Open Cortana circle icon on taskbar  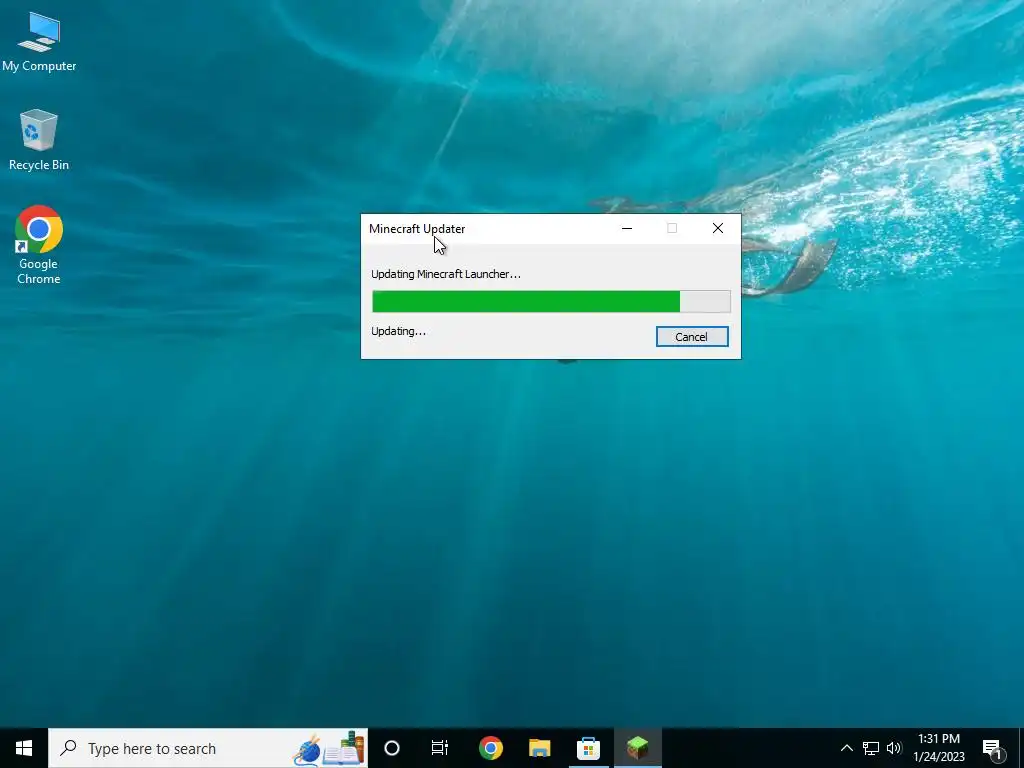pyautogui.click(x=392, y=748)
